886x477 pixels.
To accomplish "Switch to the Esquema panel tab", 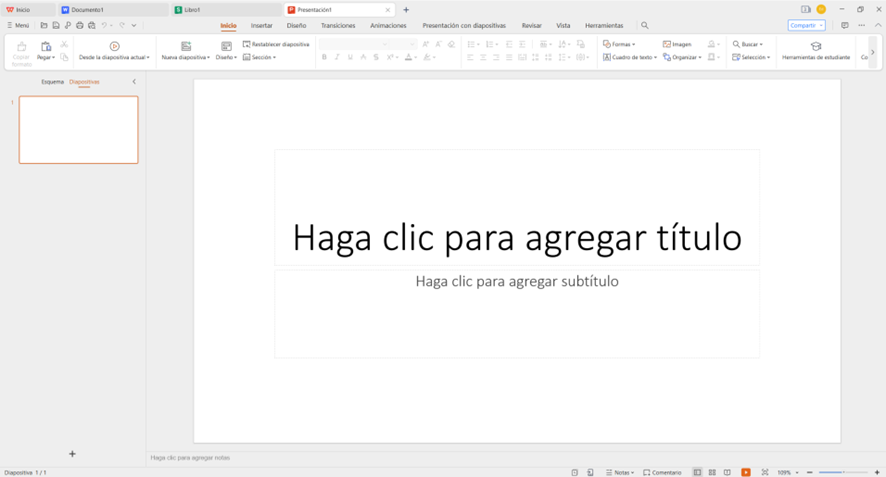I will [x=52, y=82].
